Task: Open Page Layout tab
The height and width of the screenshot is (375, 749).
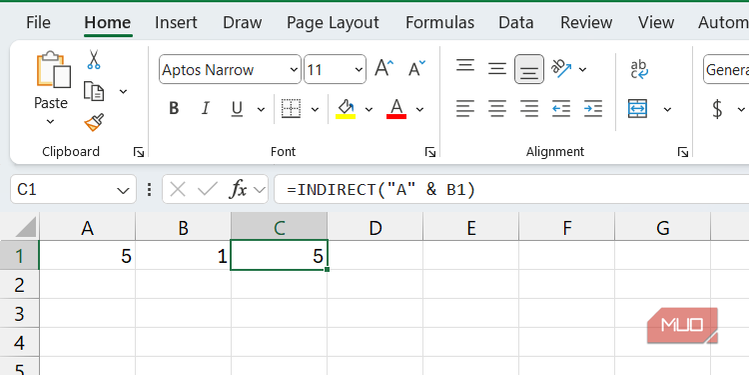Action: (332, 22)
